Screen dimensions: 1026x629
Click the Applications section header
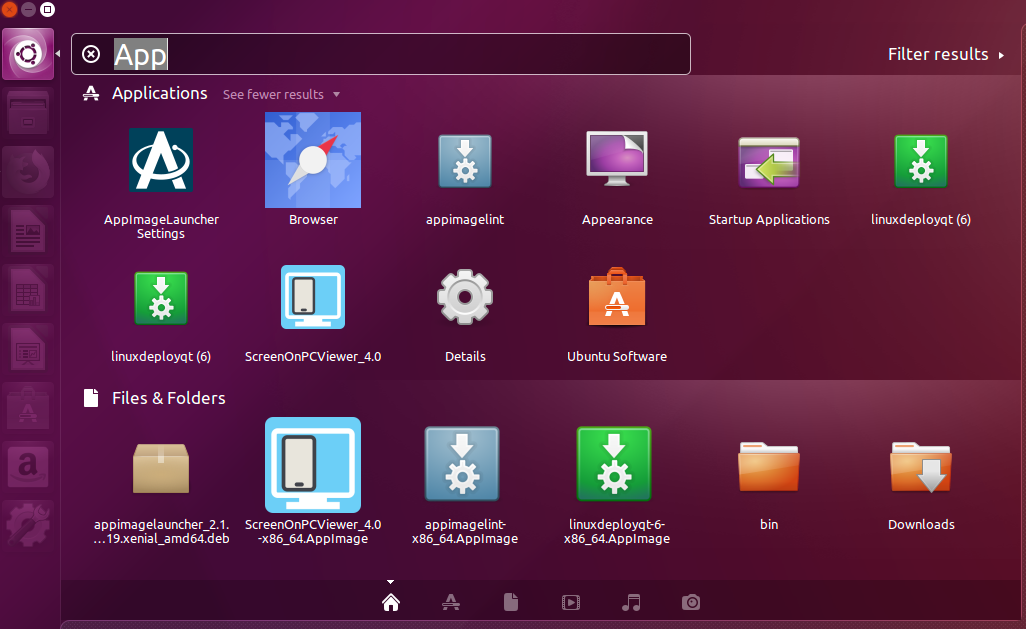(160, 94)
